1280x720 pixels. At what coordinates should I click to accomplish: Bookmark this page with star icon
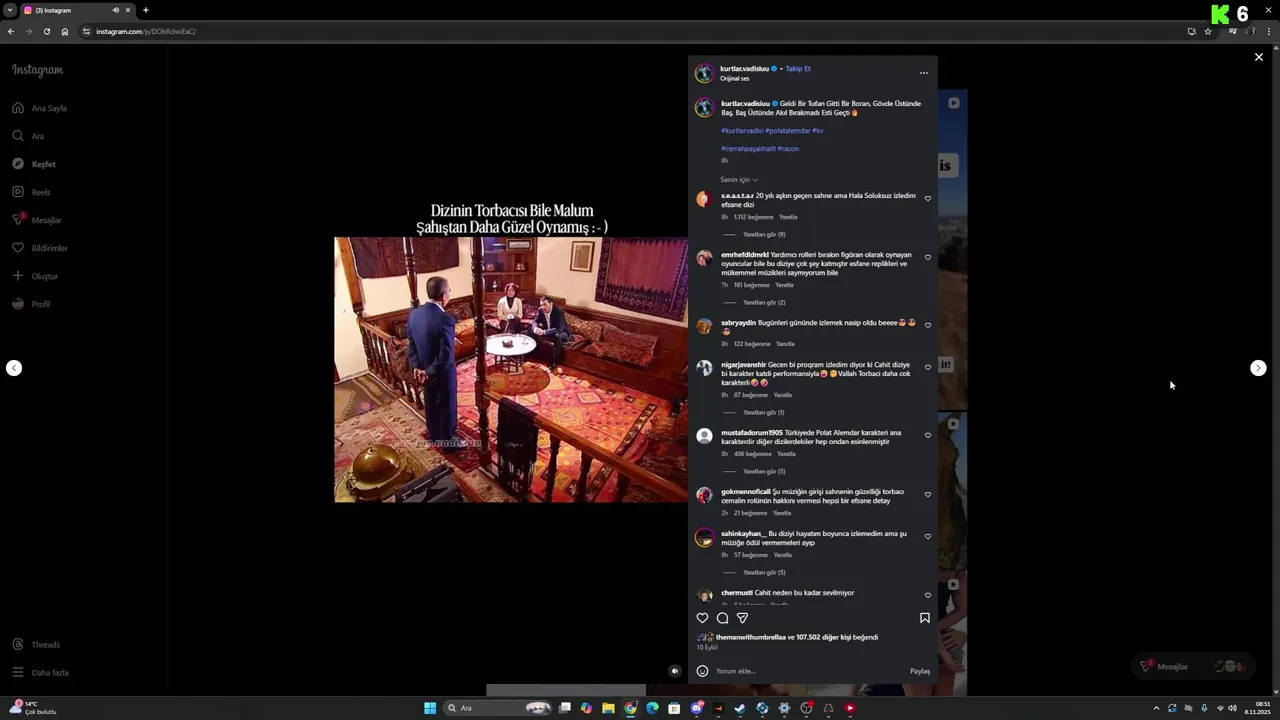(x=1208, y=31)
